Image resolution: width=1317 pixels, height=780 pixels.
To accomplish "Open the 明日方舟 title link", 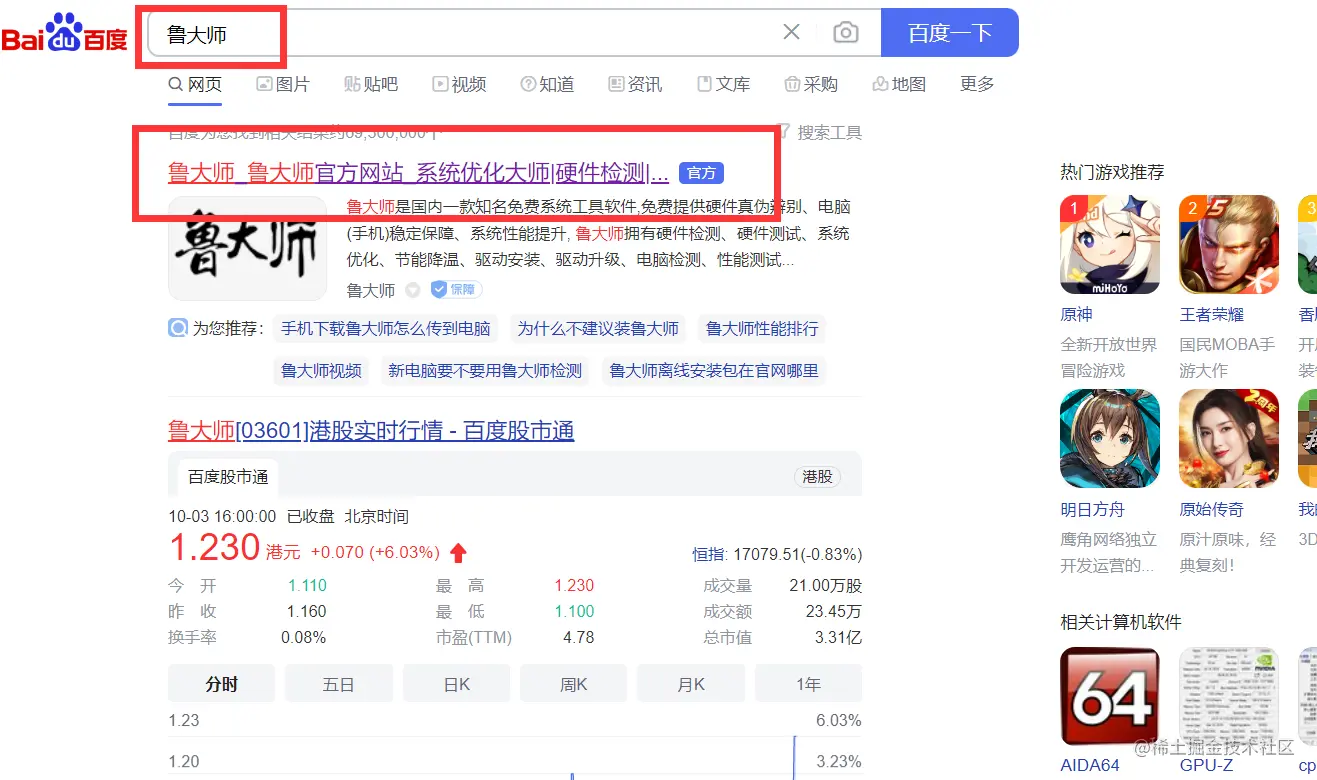I will [1093, 510].
